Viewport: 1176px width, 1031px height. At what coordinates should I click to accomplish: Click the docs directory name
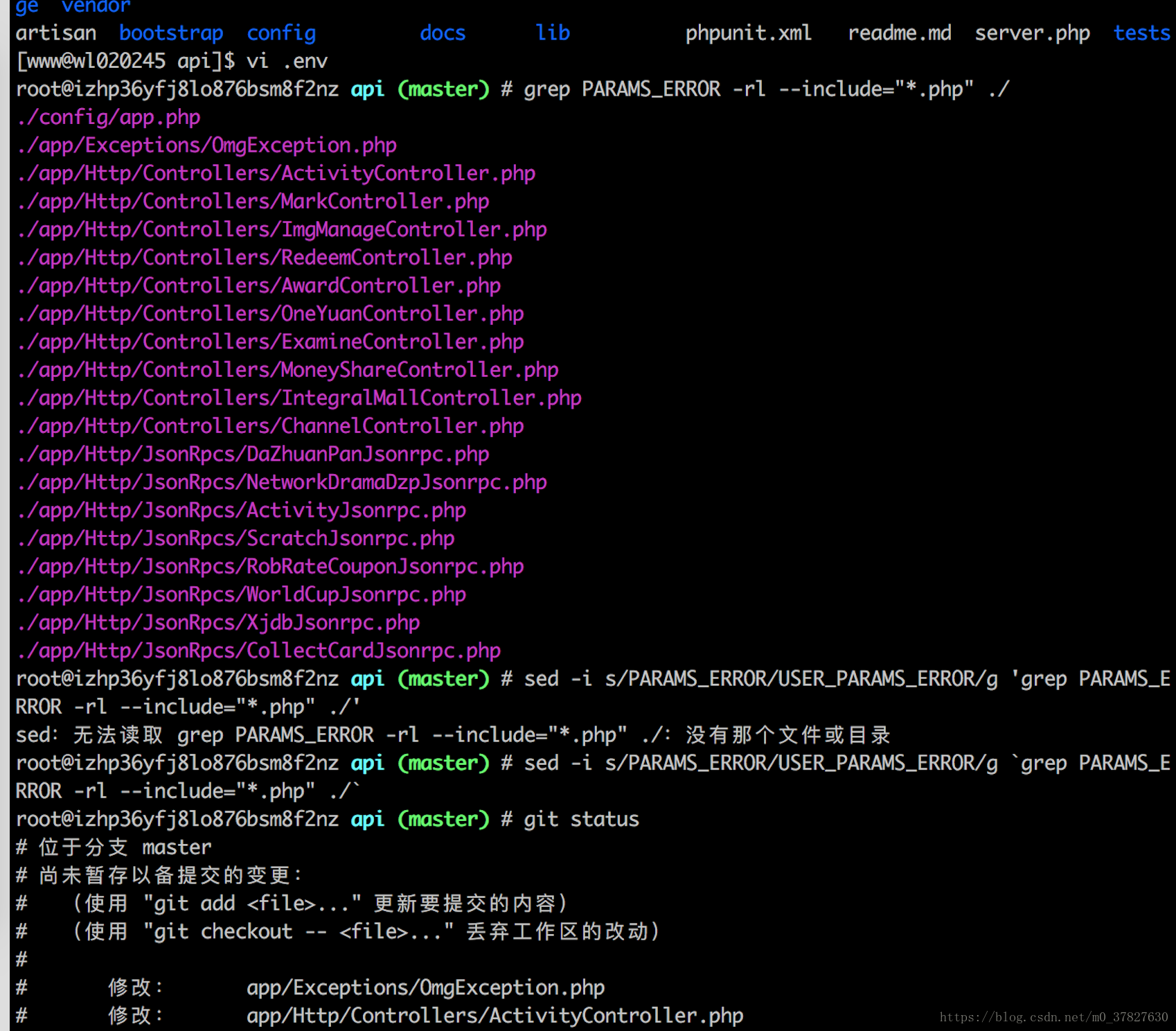pyautogui.click(x=442, y=33)
